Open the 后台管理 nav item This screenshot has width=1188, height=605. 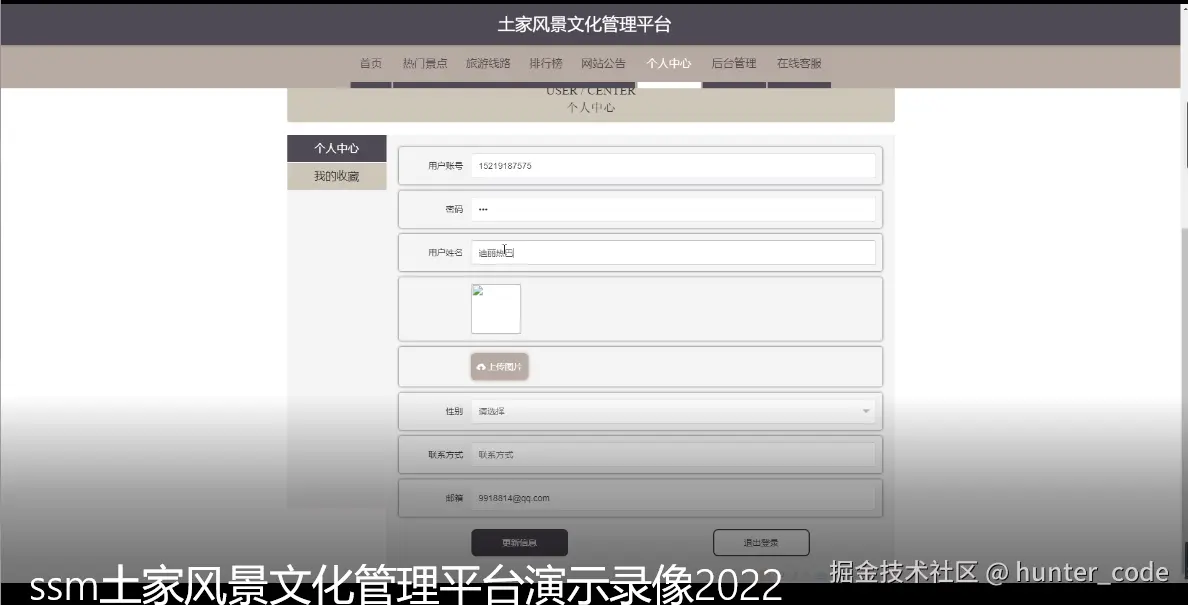733,64
